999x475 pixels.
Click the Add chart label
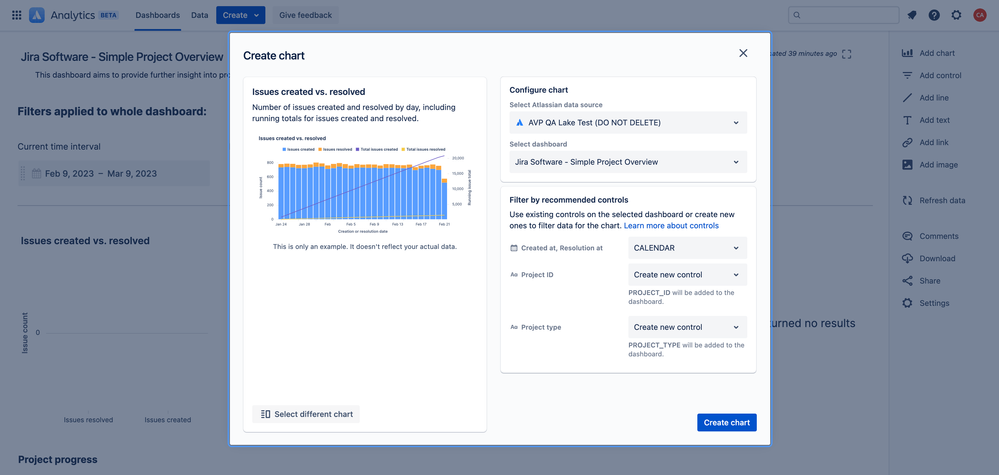(937, 53)
